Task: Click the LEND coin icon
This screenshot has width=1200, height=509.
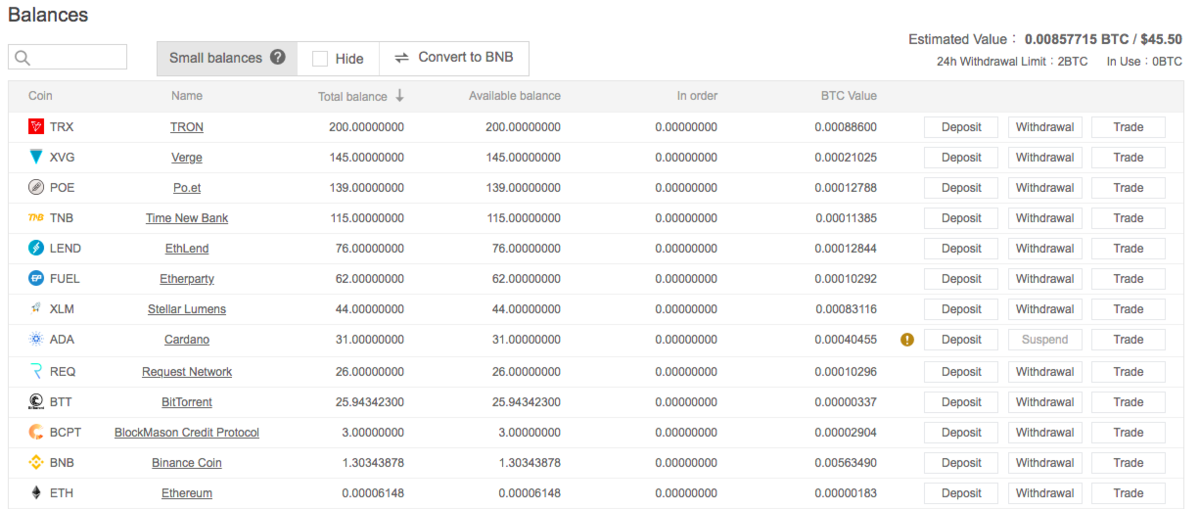Action: [x=36, y=248]
